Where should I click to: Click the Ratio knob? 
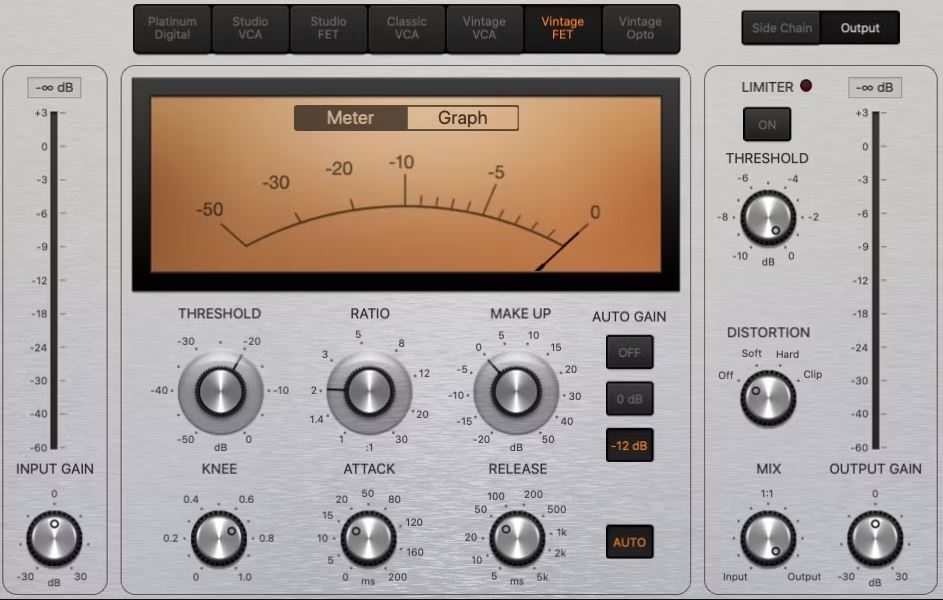[x=369, y=392]
